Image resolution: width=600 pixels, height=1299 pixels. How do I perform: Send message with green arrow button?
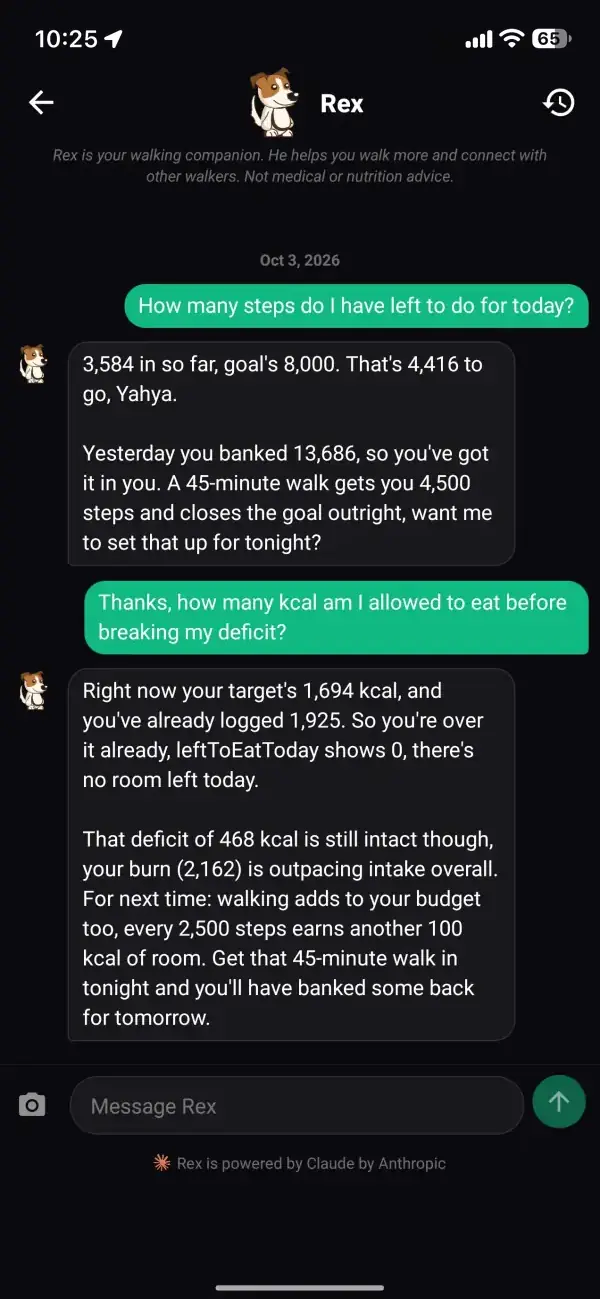[x=559, y=1102]
